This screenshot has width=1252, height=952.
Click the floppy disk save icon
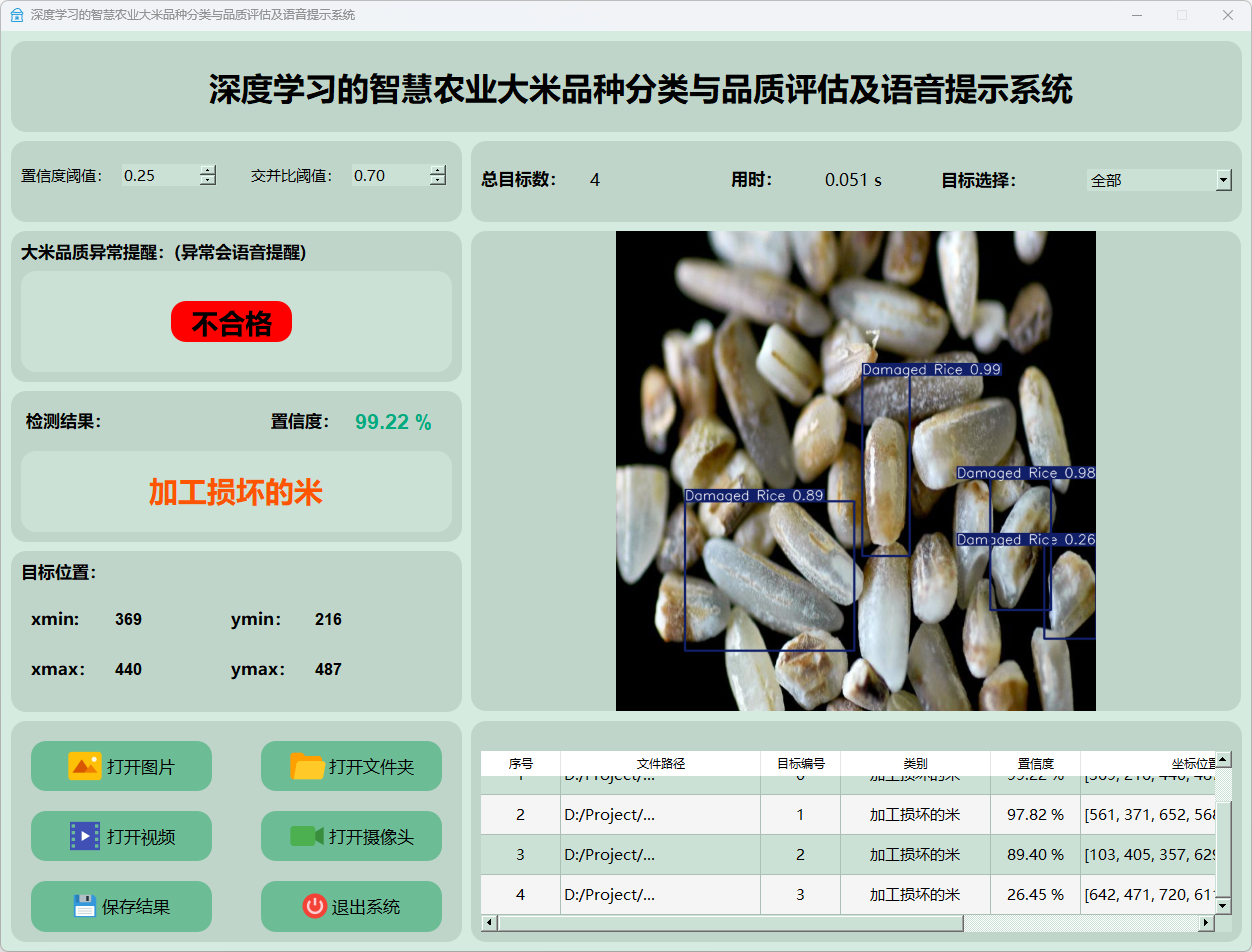pyautogui.click(x=84, y=906)
